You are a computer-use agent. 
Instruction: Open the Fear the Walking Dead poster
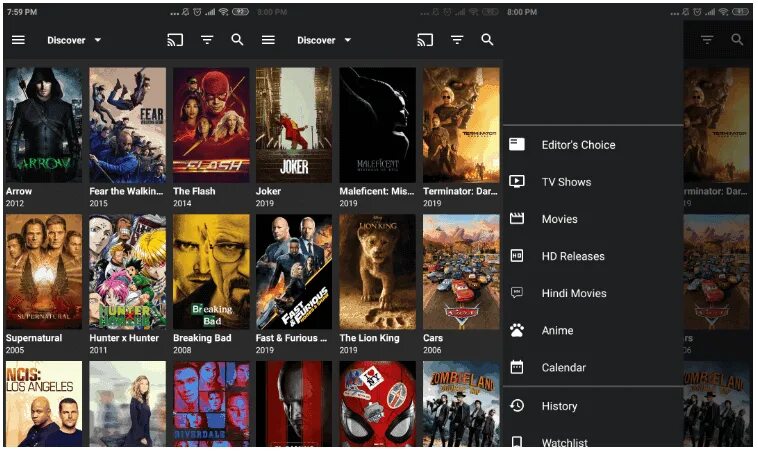point(128,125)
